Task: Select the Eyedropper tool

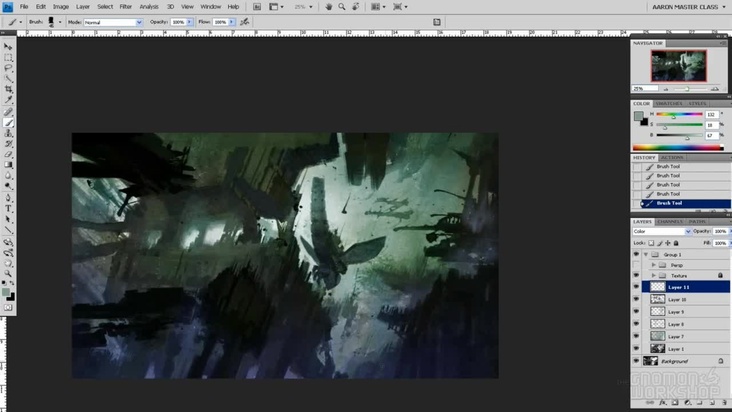Action: (9, 101)
